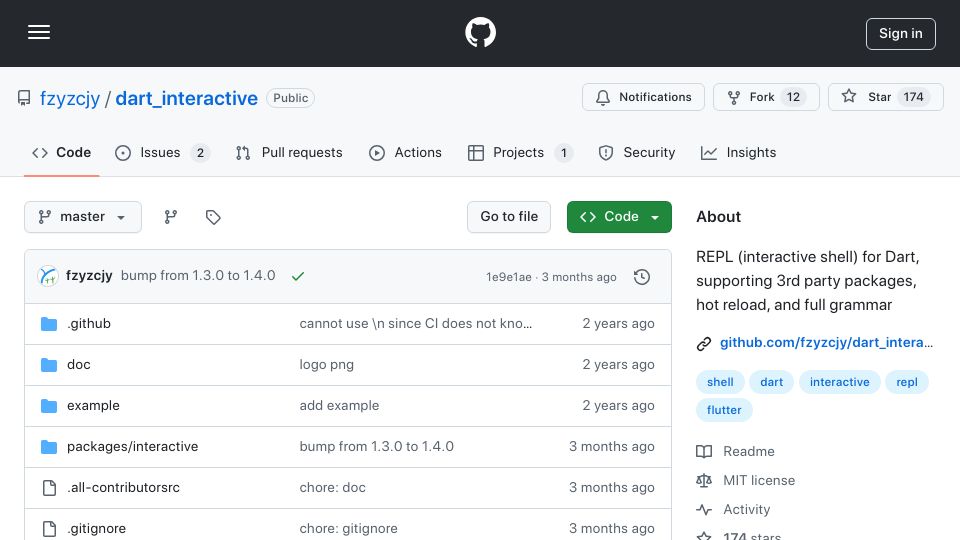Open the .github folder
Viewport: 960px width, 540px height.
click(89, 323)
